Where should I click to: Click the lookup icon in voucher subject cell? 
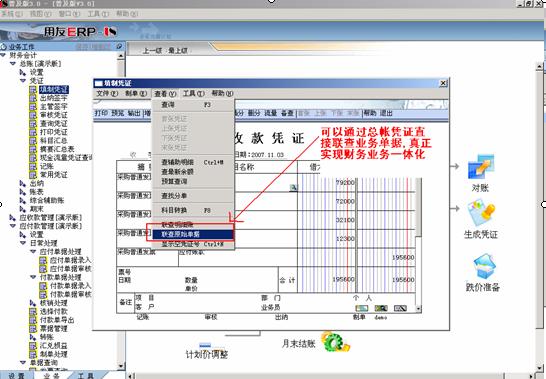click(294, 188)
